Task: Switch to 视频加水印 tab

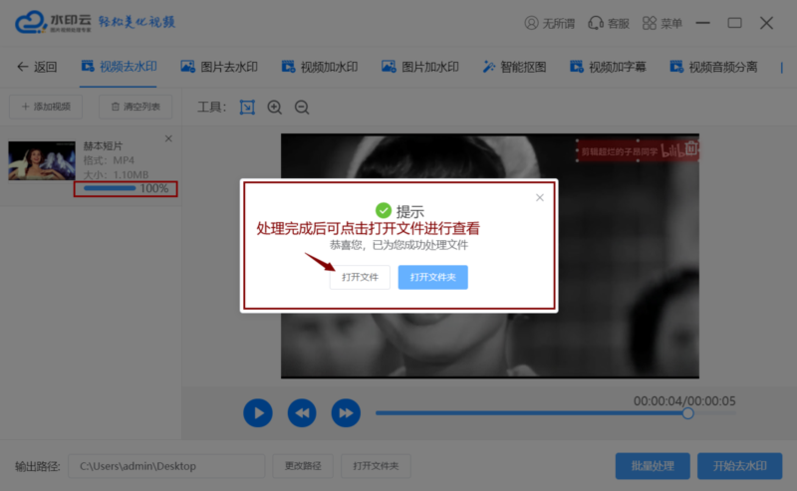Action: tap(320, 67)
